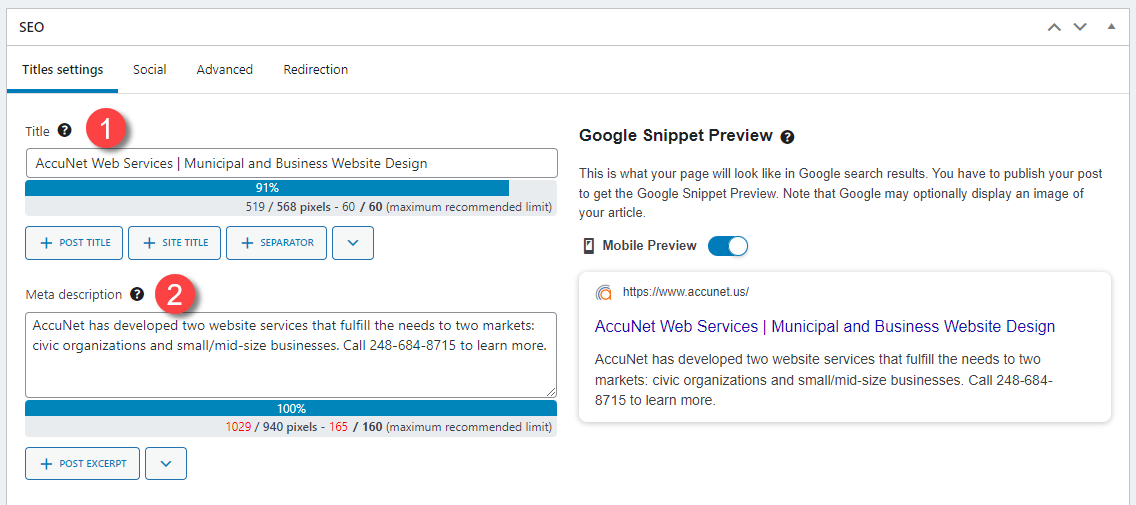Move the SEO panel down
This screenshot has width=1136, height=505.
coord(1080,27)
